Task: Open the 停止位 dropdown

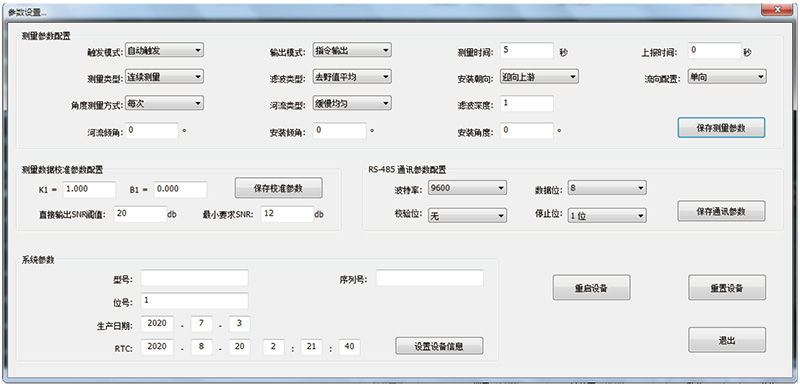Action: coord(607,216)
